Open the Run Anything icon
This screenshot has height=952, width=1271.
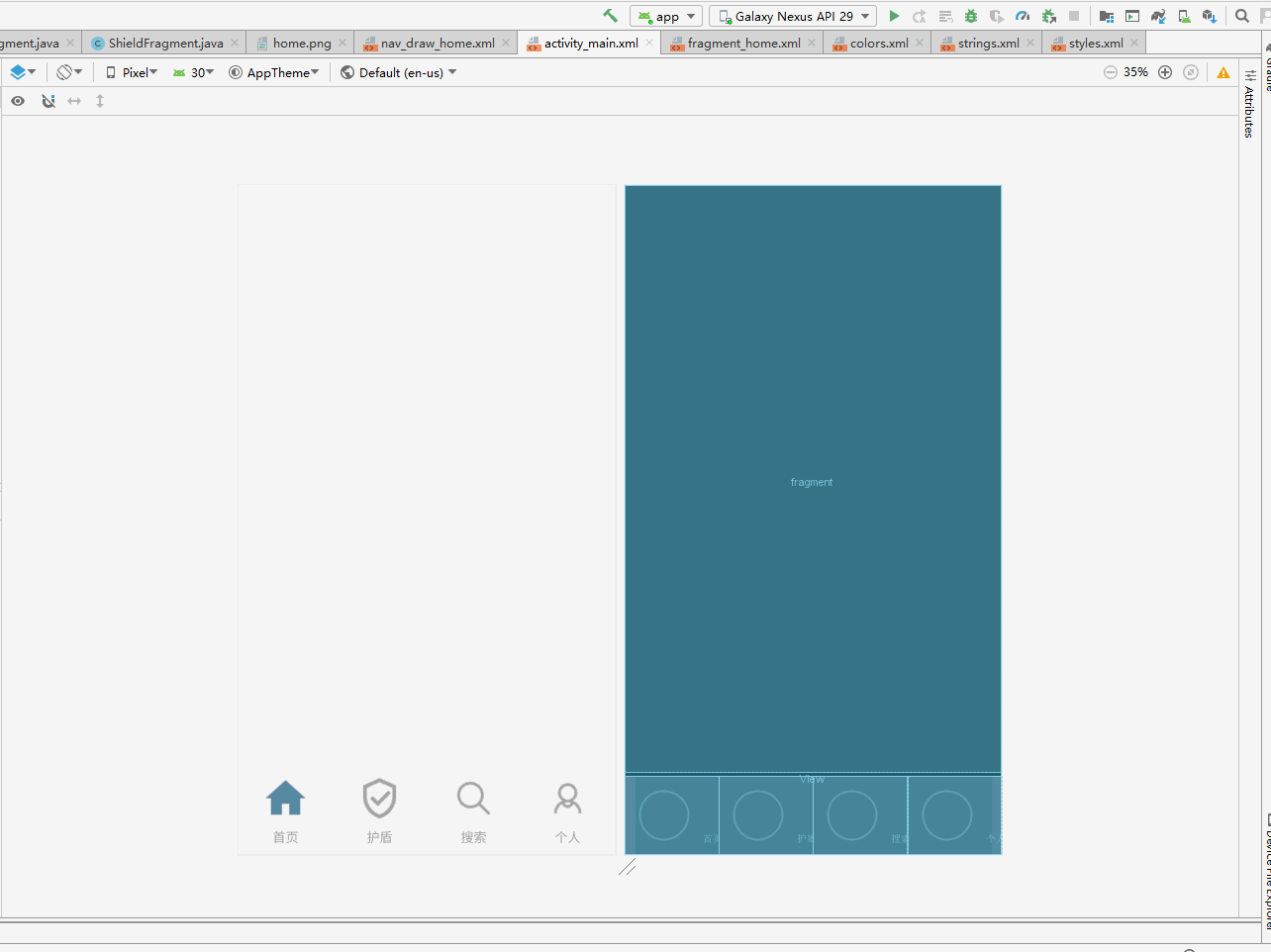click(1132, 16)
